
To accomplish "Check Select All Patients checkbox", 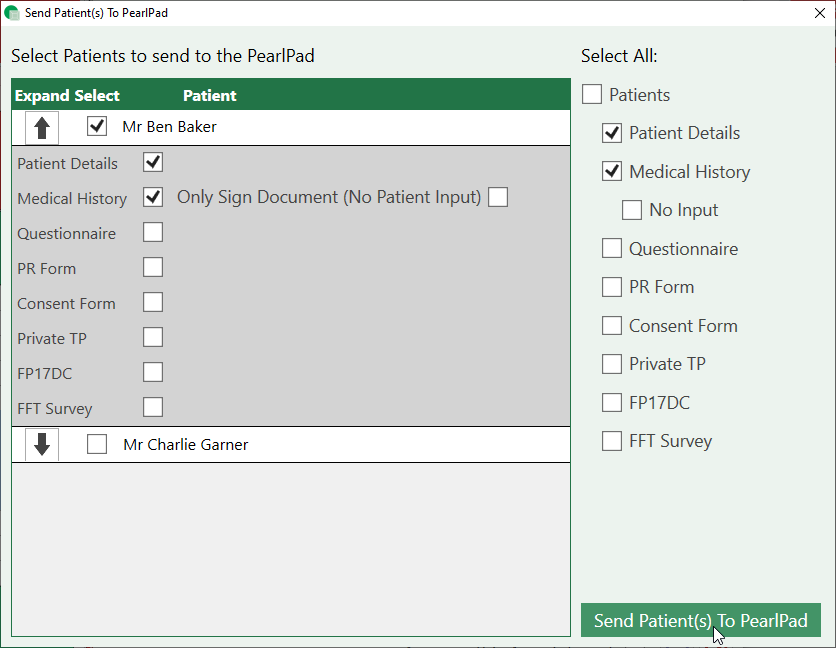I will pos(592,95).
